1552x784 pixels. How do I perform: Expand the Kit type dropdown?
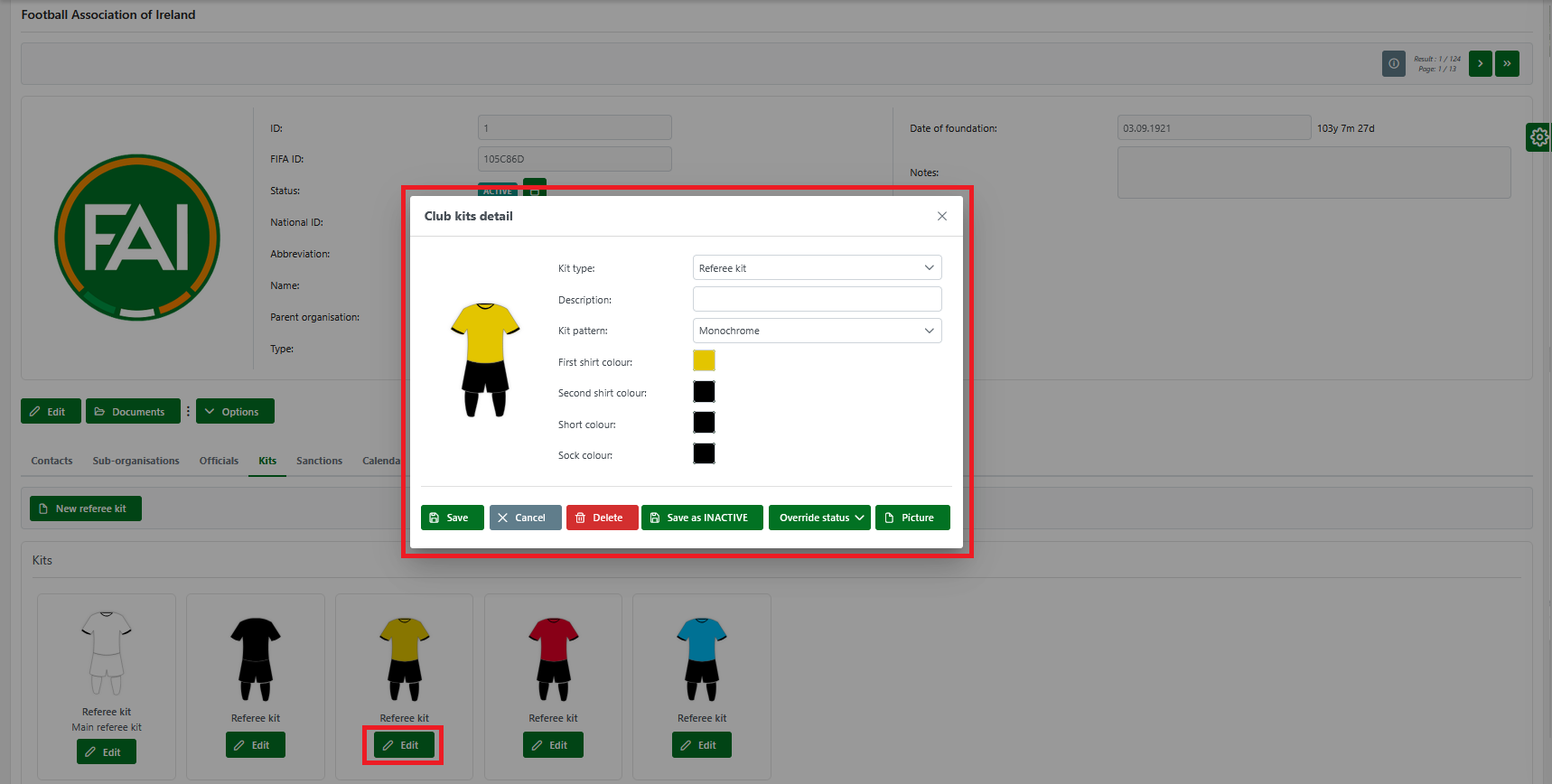(x=817, y=268)
